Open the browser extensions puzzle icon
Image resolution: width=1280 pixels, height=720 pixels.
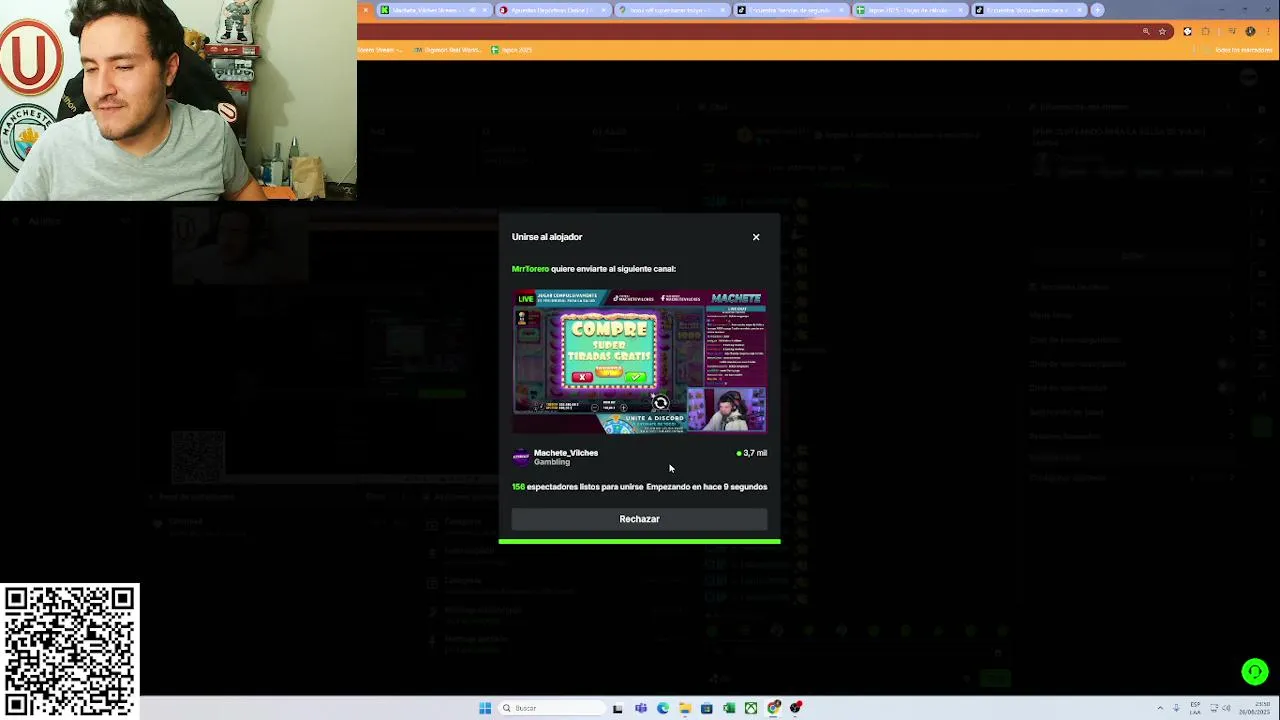pyautogui.click(x=1205, y=32)
